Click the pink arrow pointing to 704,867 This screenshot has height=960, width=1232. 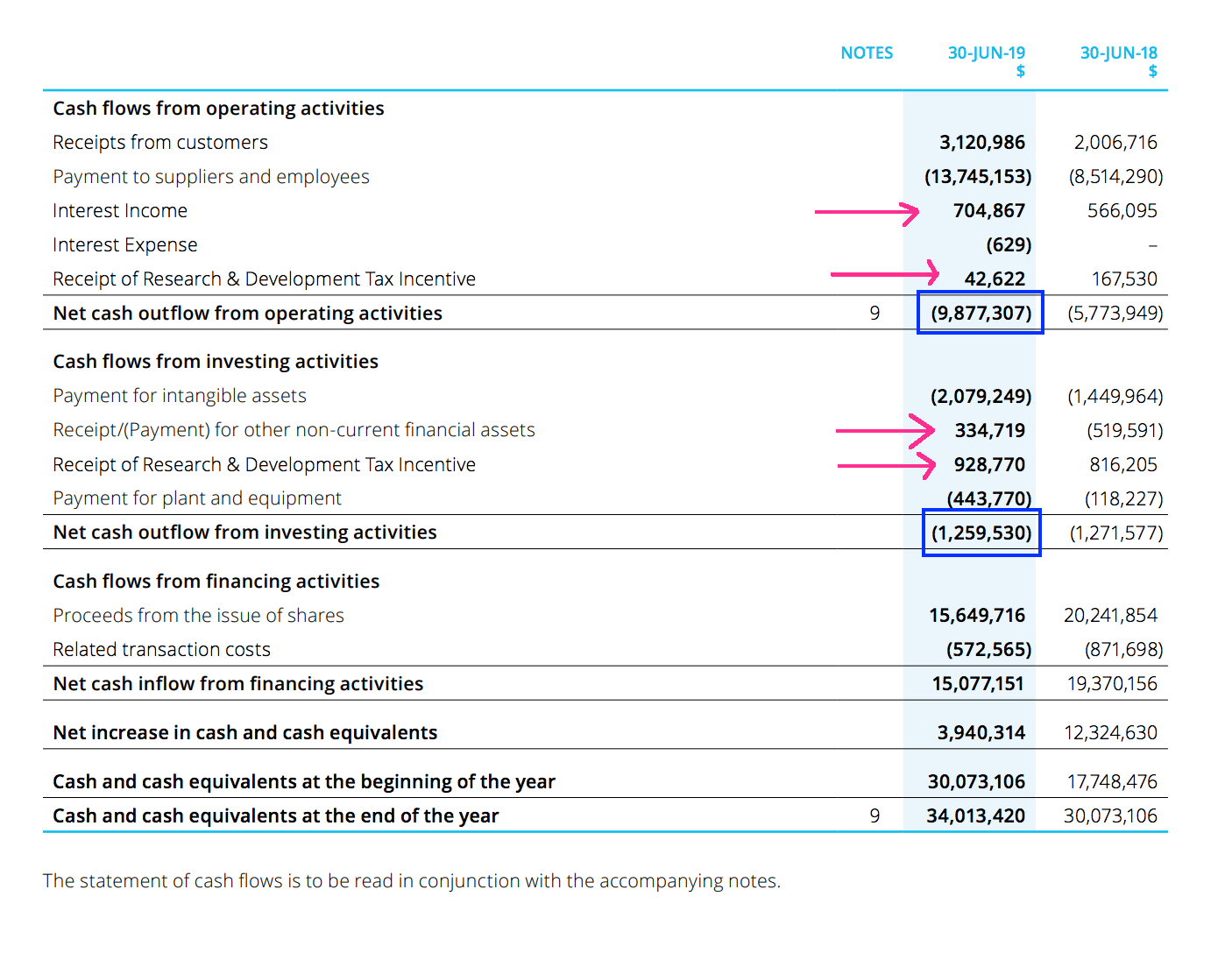[867, 212]
